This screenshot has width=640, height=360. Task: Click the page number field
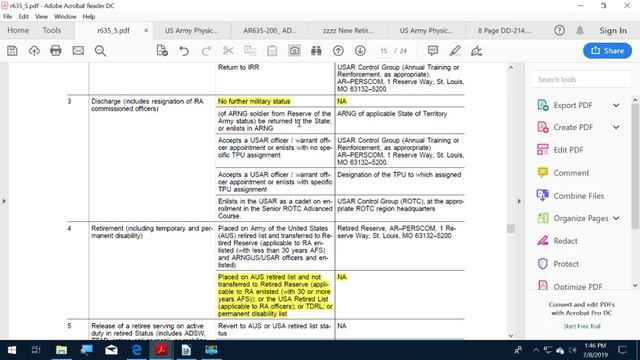click(x=383, y=51)
